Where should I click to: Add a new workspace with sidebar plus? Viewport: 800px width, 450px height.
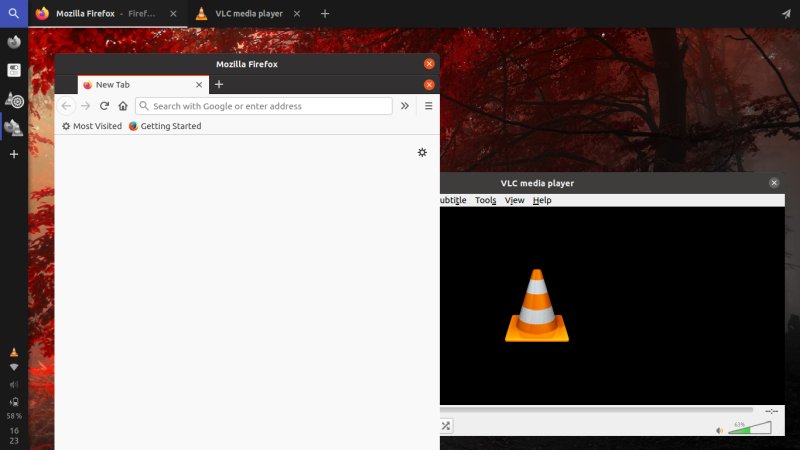(14, 154)
